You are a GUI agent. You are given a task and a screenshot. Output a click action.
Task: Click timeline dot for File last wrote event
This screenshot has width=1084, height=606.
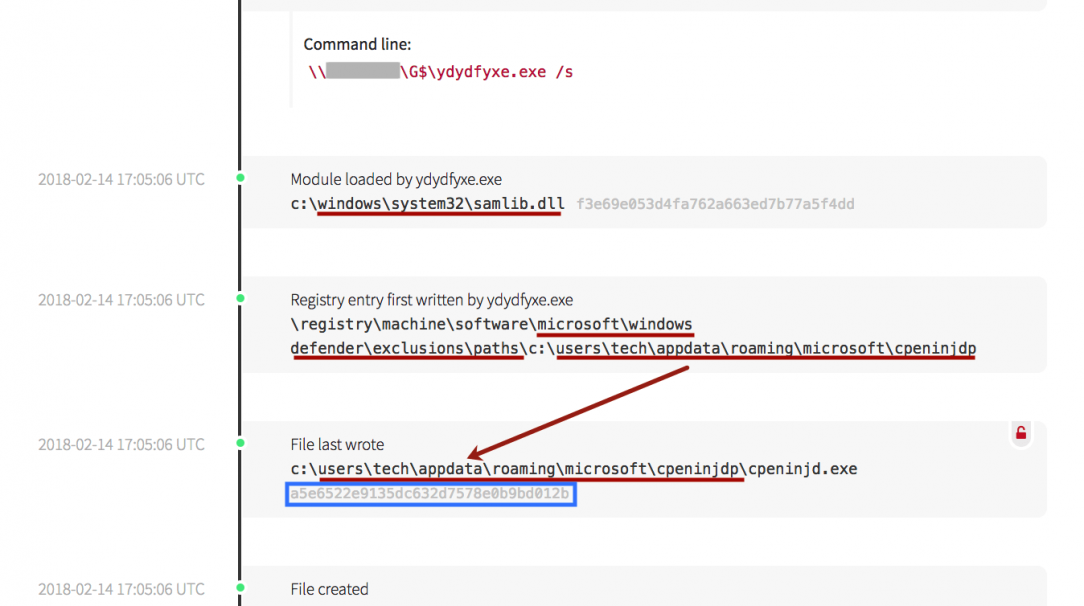(240, 444)
